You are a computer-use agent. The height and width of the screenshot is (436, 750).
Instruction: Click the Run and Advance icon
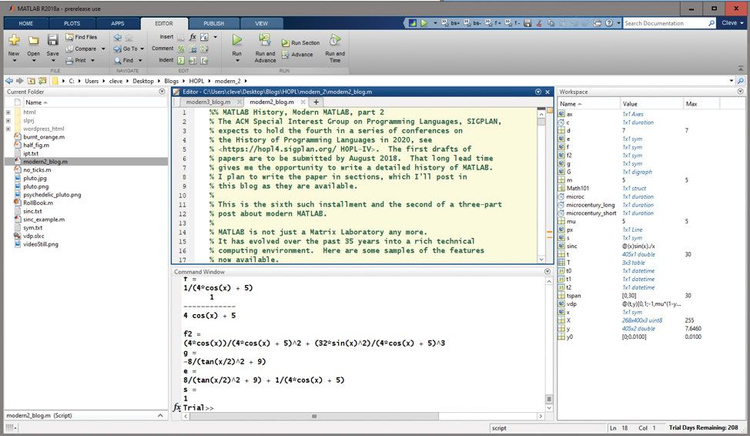tap(265, 40)
